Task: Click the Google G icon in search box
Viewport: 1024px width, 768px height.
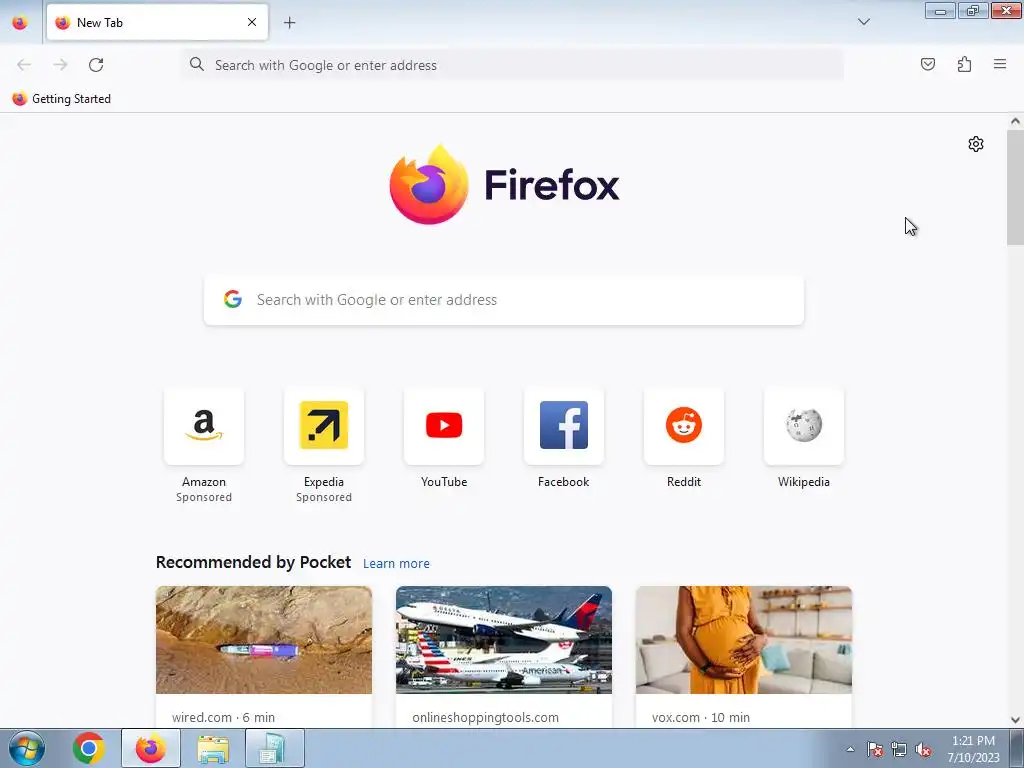Action: click(x=232, y=299)
